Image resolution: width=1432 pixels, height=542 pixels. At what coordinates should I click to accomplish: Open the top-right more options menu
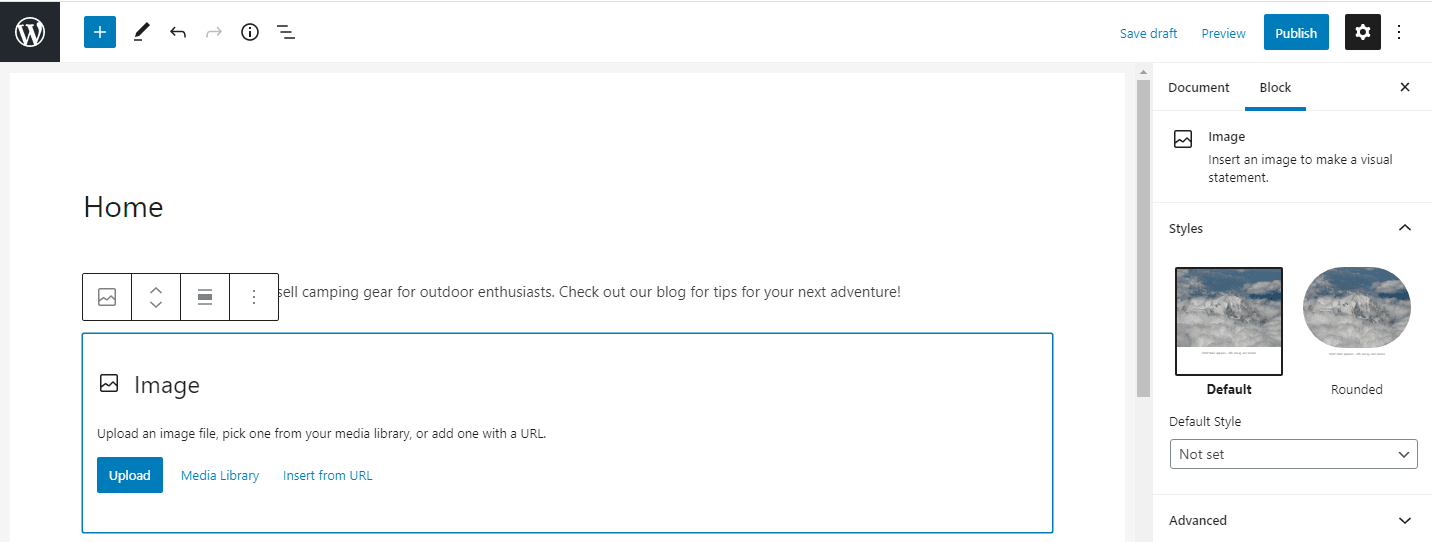(1399, 32)
